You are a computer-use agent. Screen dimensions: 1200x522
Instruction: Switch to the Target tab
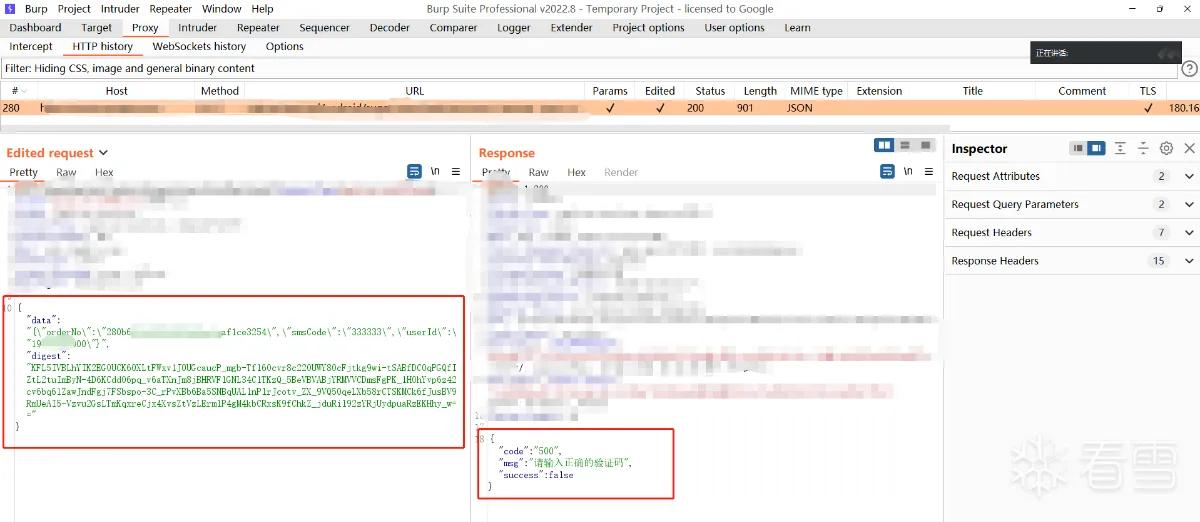[x=97, y=28]
